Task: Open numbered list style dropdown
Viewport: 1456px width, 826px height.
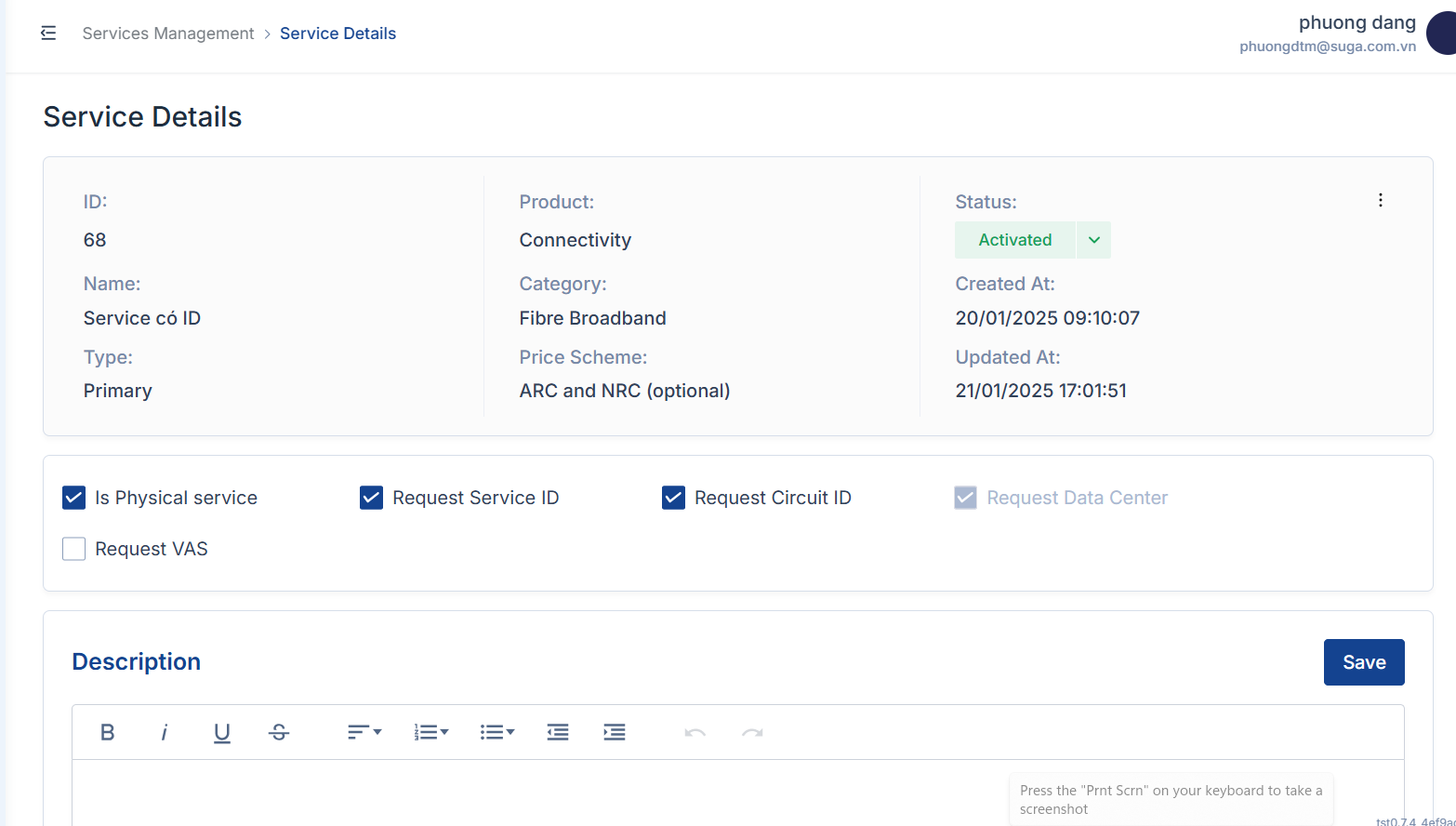Action: click(x=431, y=733)
